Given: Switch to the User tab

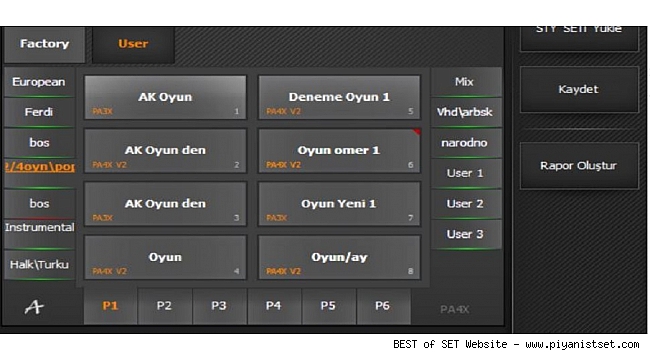Looking at the screenshot, I should (133, 44).
